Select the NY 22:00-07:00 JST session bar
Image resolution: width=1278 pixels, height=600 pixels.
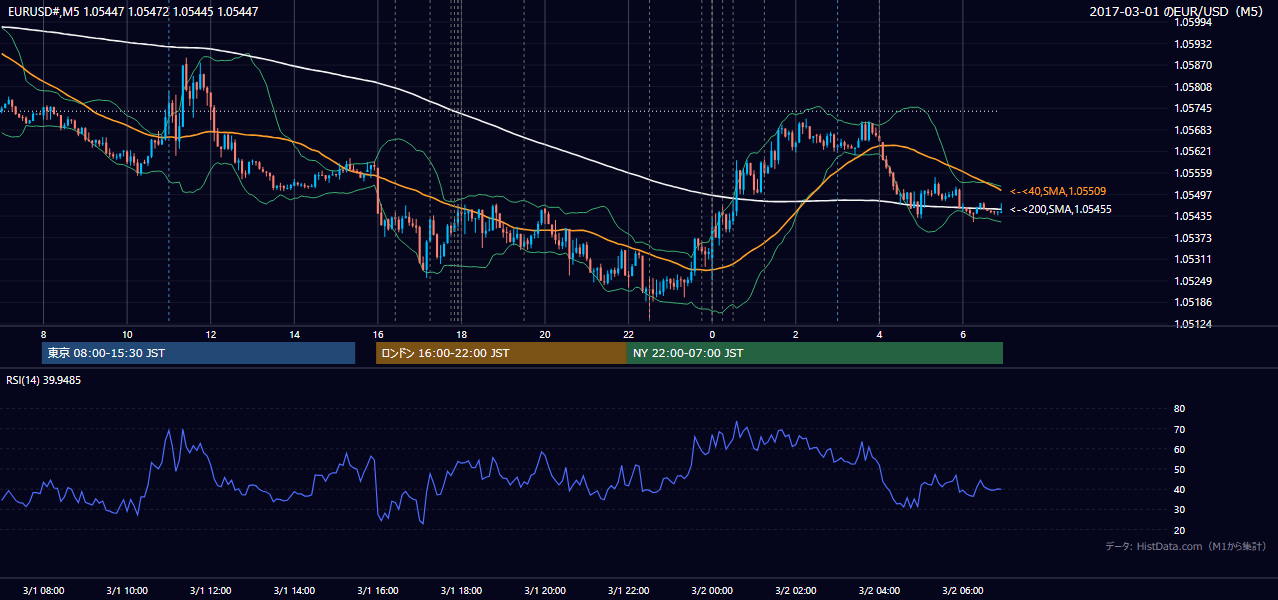click(x=815, y=353)
